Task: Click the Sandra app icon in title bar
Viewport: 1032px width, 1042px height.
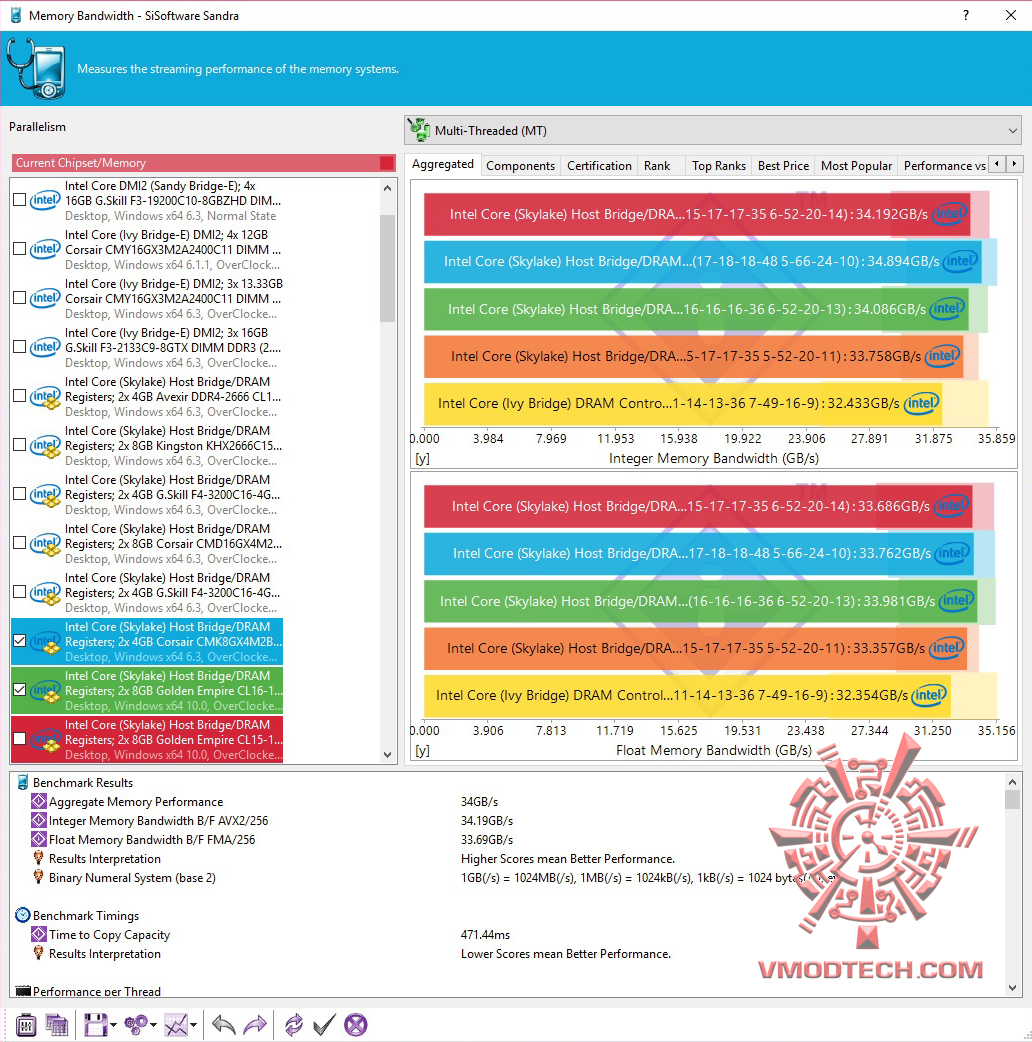Action: point(15,15)
